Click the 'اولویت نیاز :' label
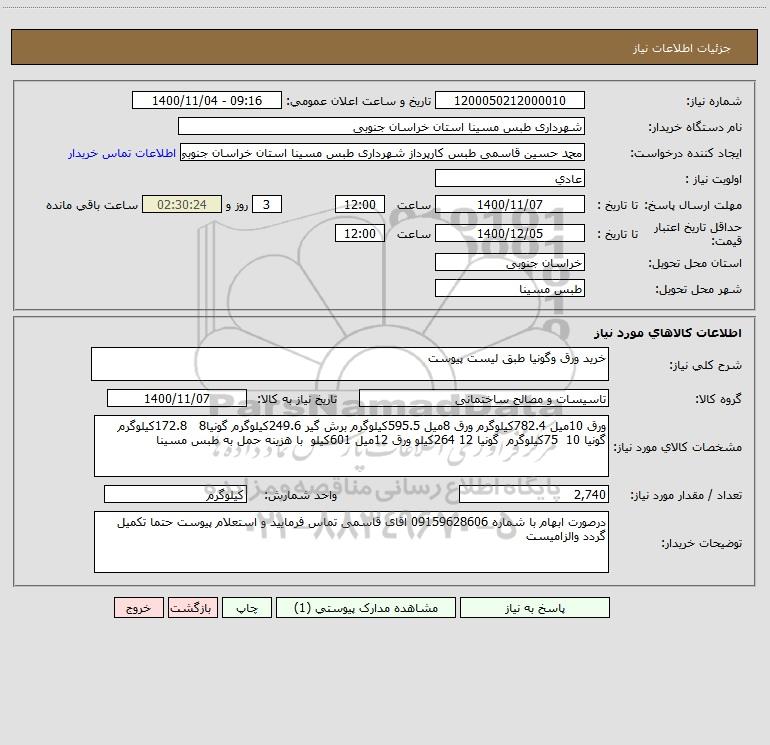Screen dimensions: 770x745 713,180
